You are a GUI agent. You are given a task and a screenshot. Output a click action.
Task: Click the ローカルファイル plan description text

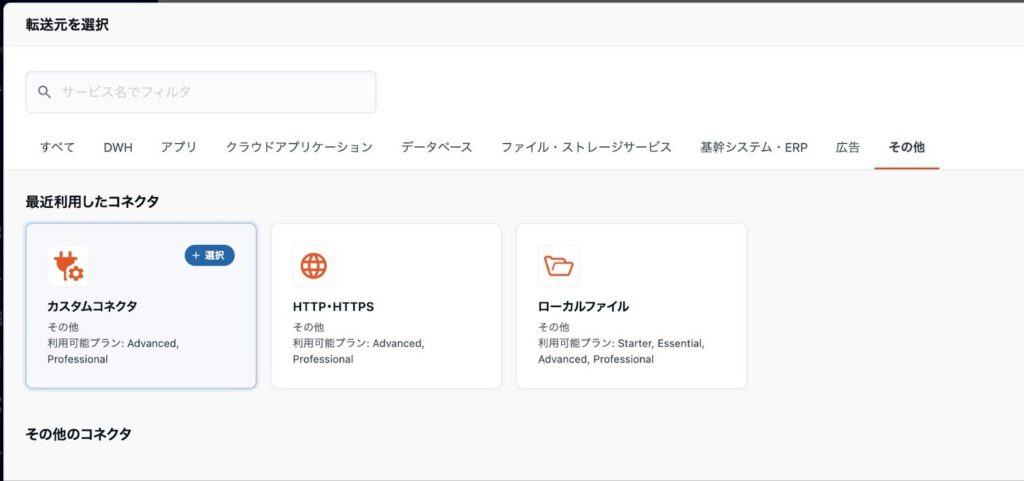click(x=621, y=351)
